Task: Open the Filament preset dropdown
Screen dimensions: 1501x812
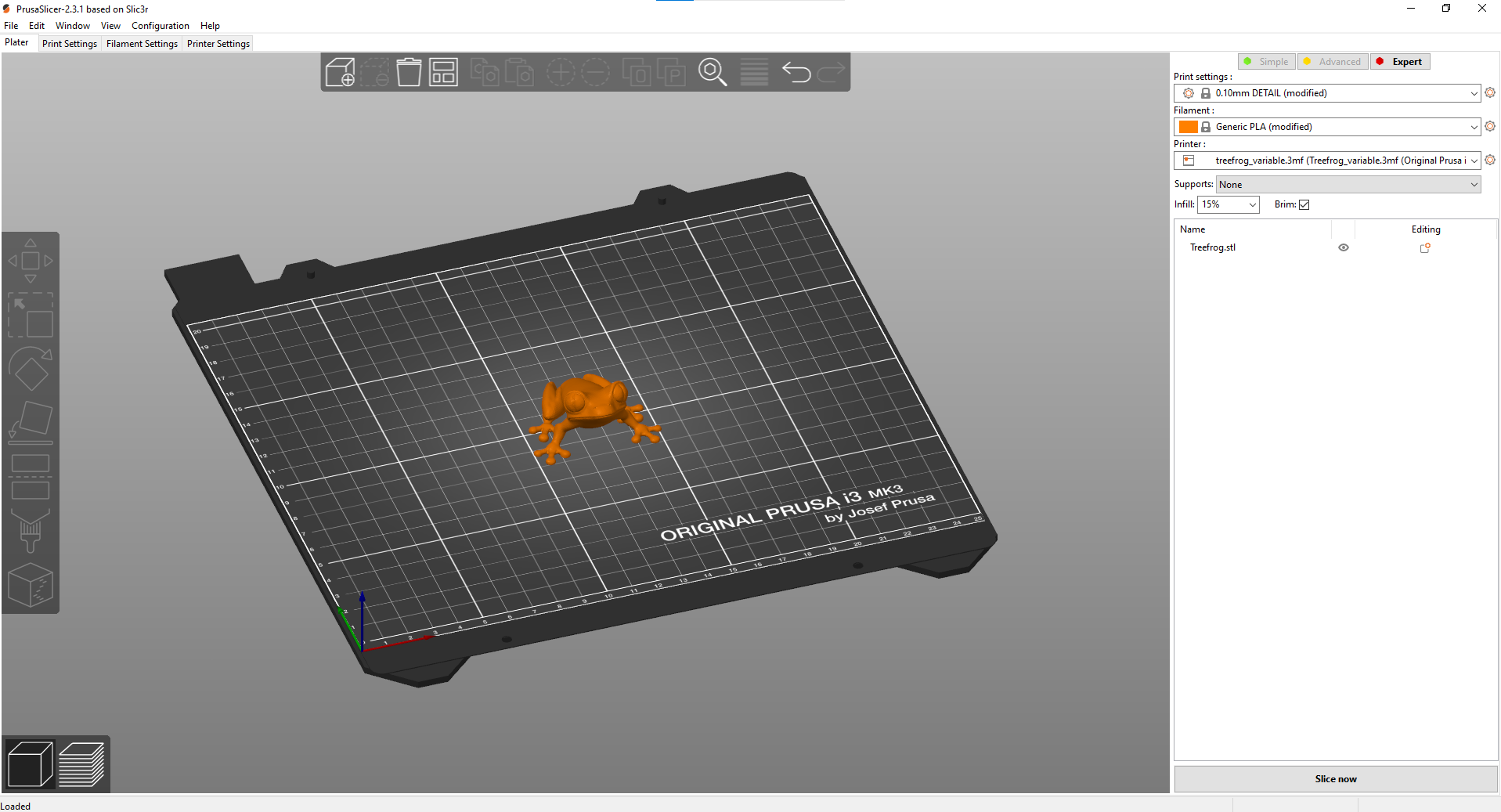Action: [1327, 127]
